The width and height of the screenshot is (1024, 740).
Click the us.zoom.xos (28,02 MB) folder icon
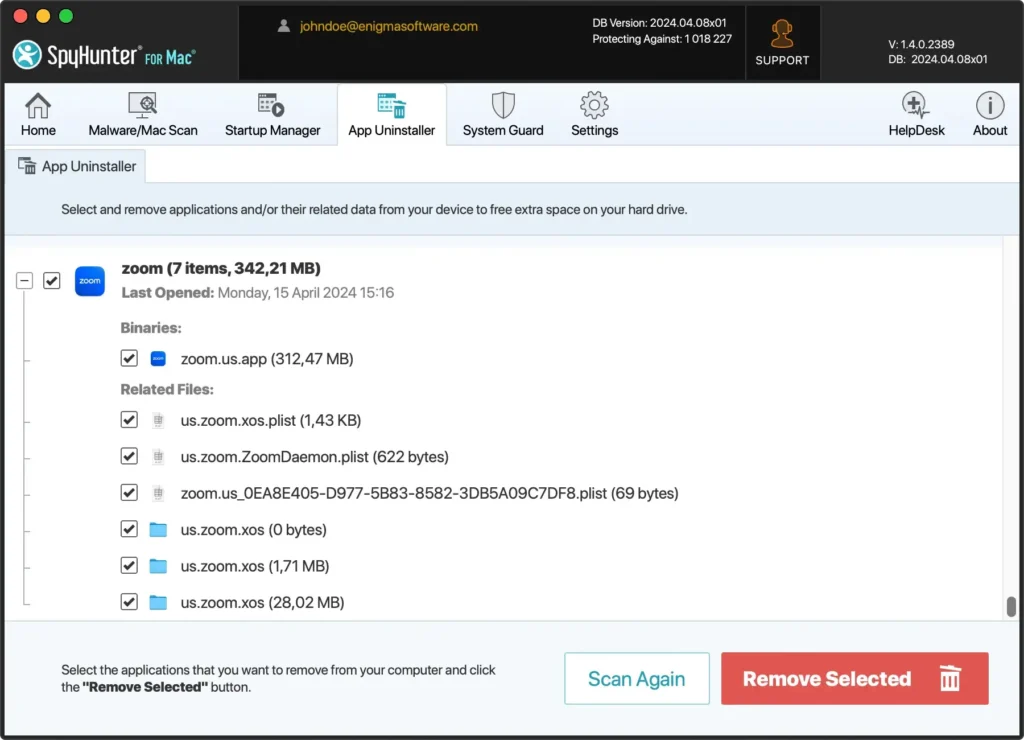point(158,602)
